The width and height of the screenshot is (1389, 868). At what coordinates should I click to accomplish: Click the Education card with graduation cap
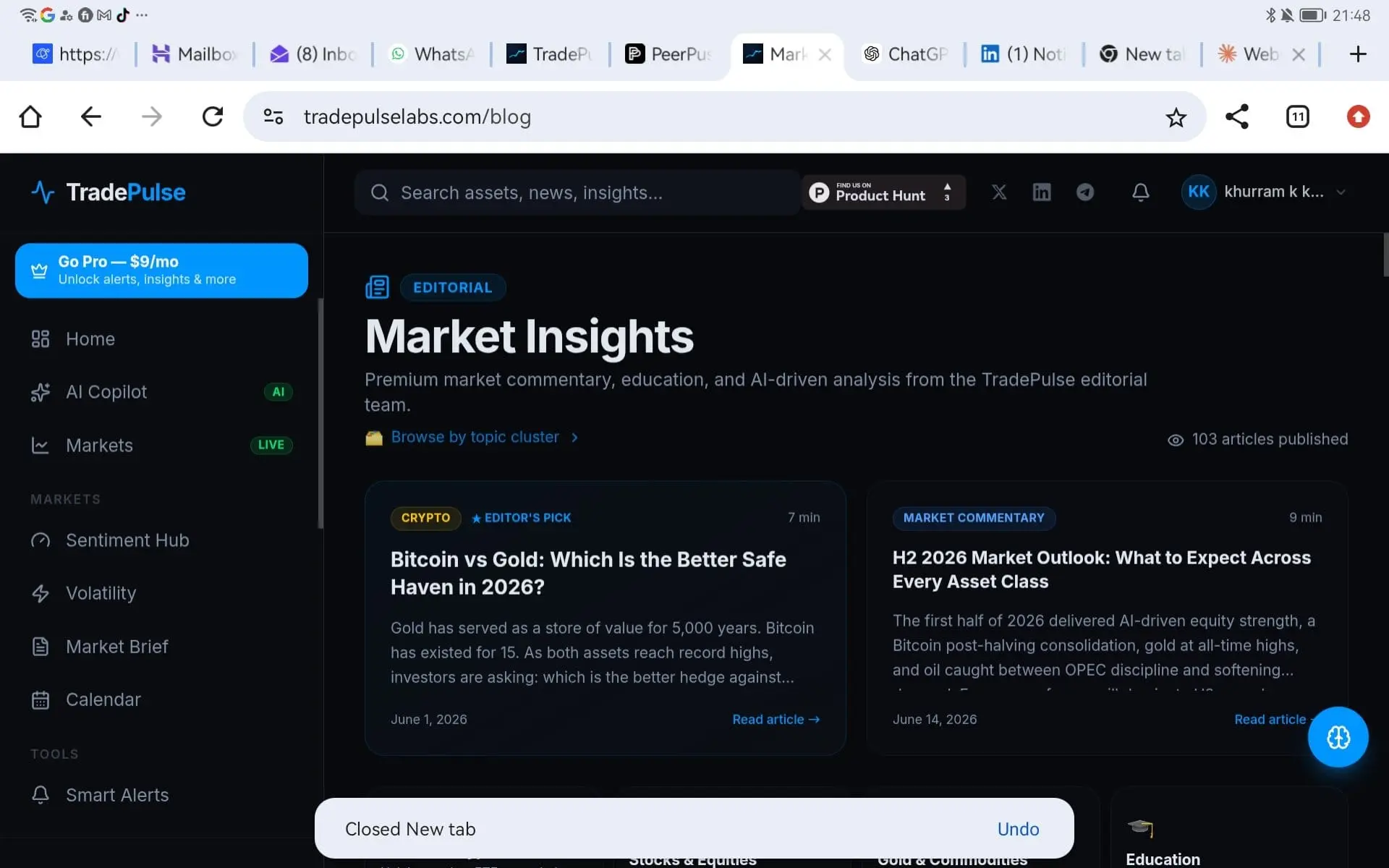click(1228, 828)
